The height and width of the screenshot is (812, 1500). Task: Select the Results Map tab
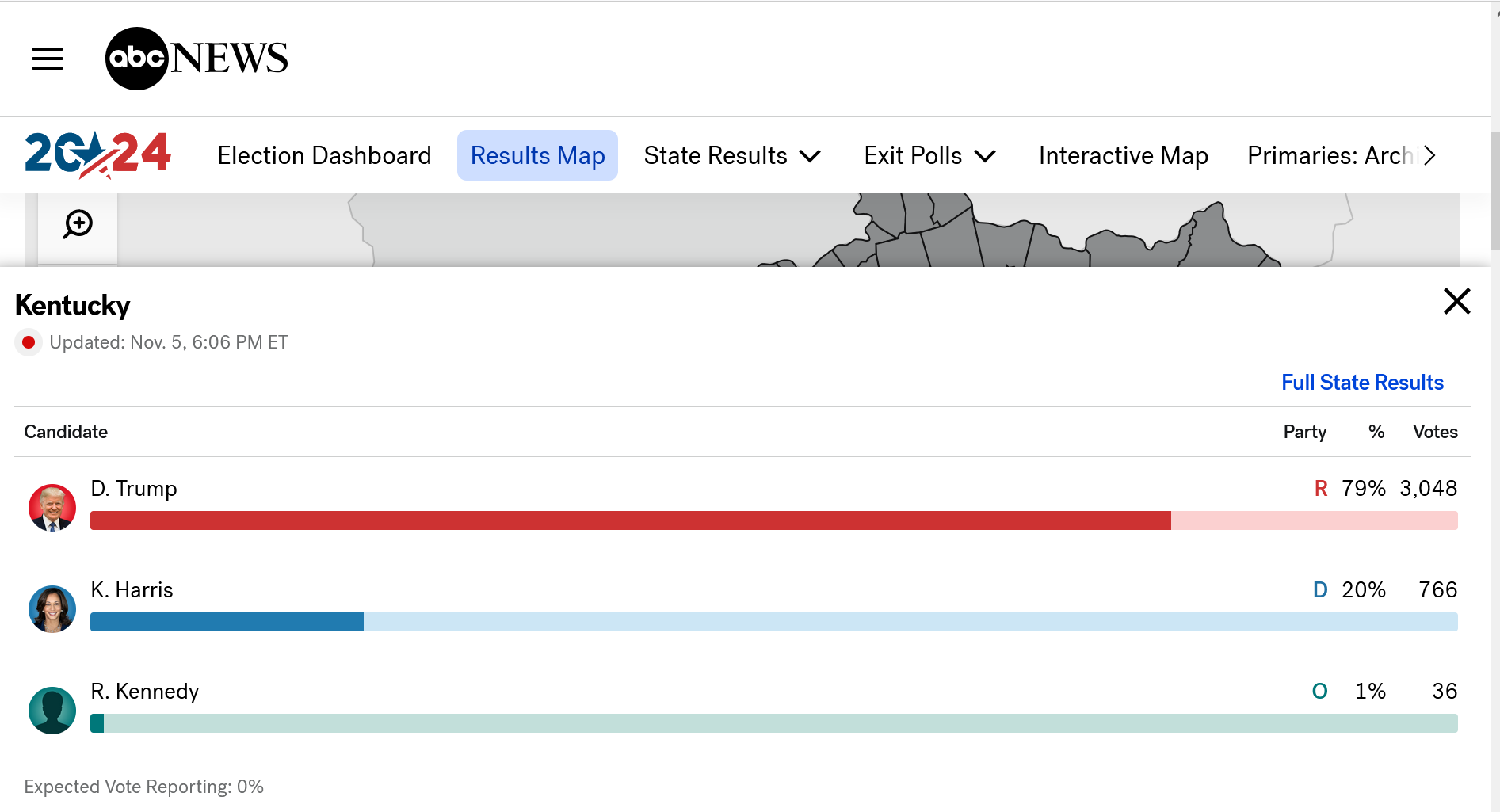[537, 155]
